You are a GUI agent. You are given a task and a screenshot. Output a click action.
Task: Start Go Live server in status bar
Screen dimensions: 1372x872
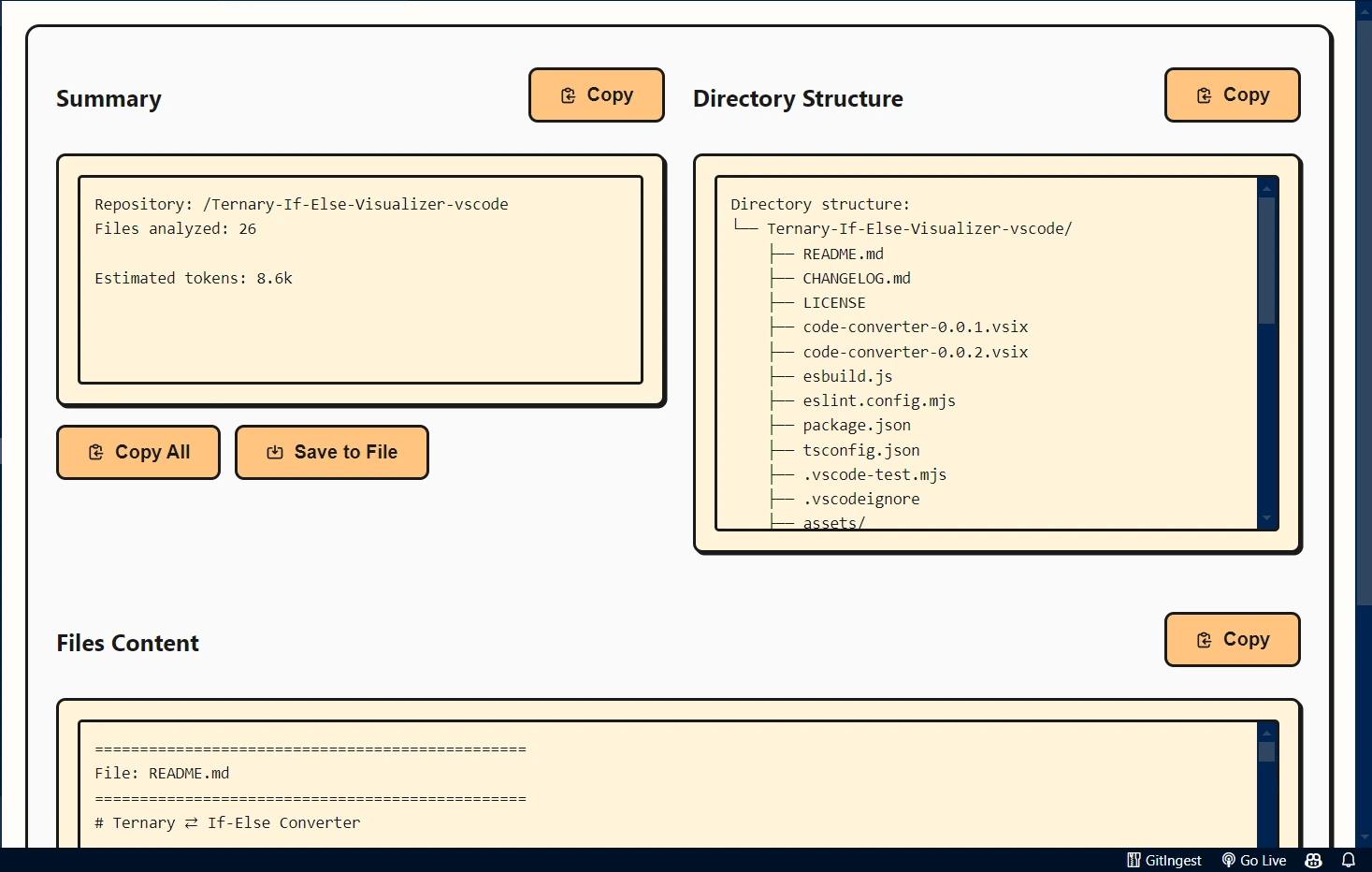coord(1254,860)
